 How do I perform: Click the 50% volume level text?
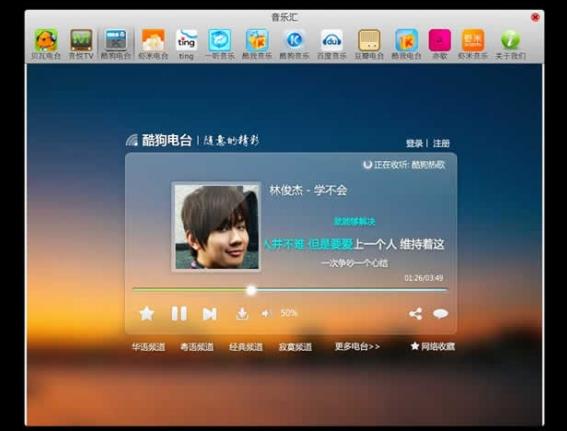(289, 313)
